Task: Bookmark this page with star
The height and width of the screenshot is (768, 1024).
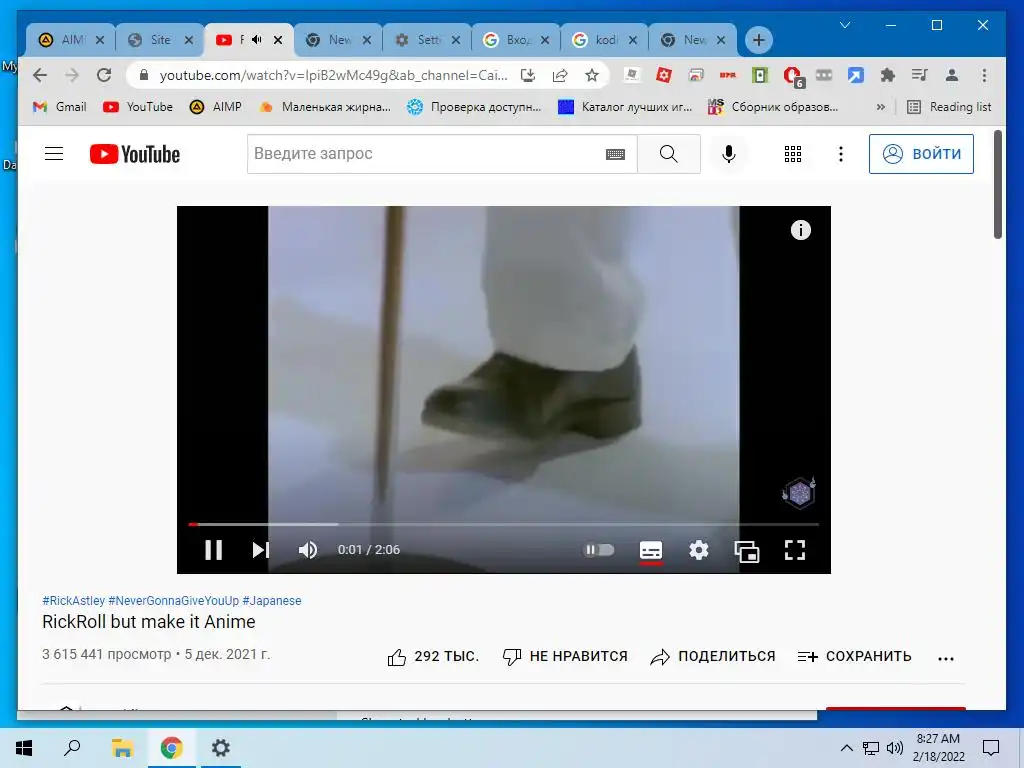Action: click(592, 75)
